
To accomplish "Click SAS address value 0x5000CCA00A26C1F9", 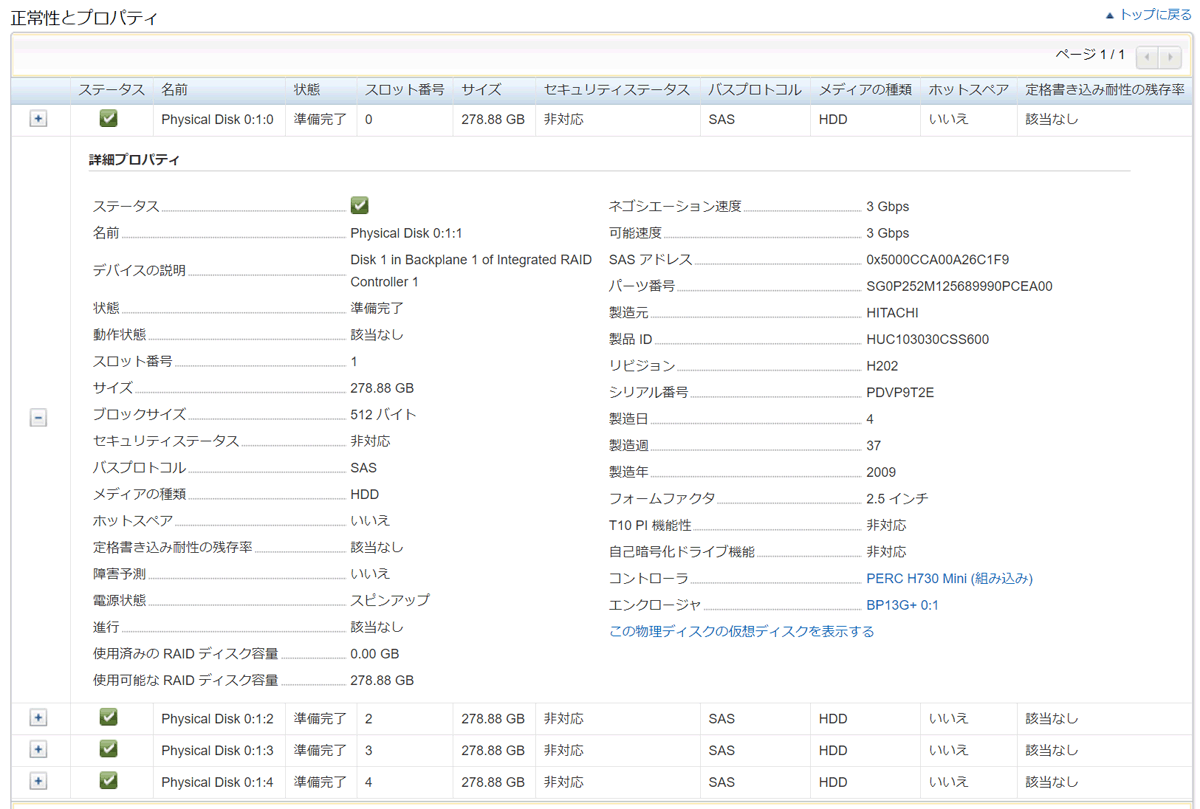I will [x=937, y=259].
